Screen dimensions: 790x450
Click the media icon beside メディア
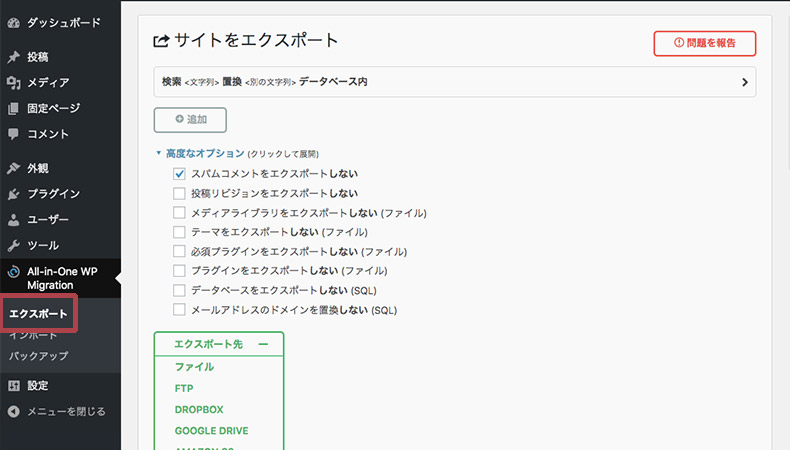click(14, 82)
